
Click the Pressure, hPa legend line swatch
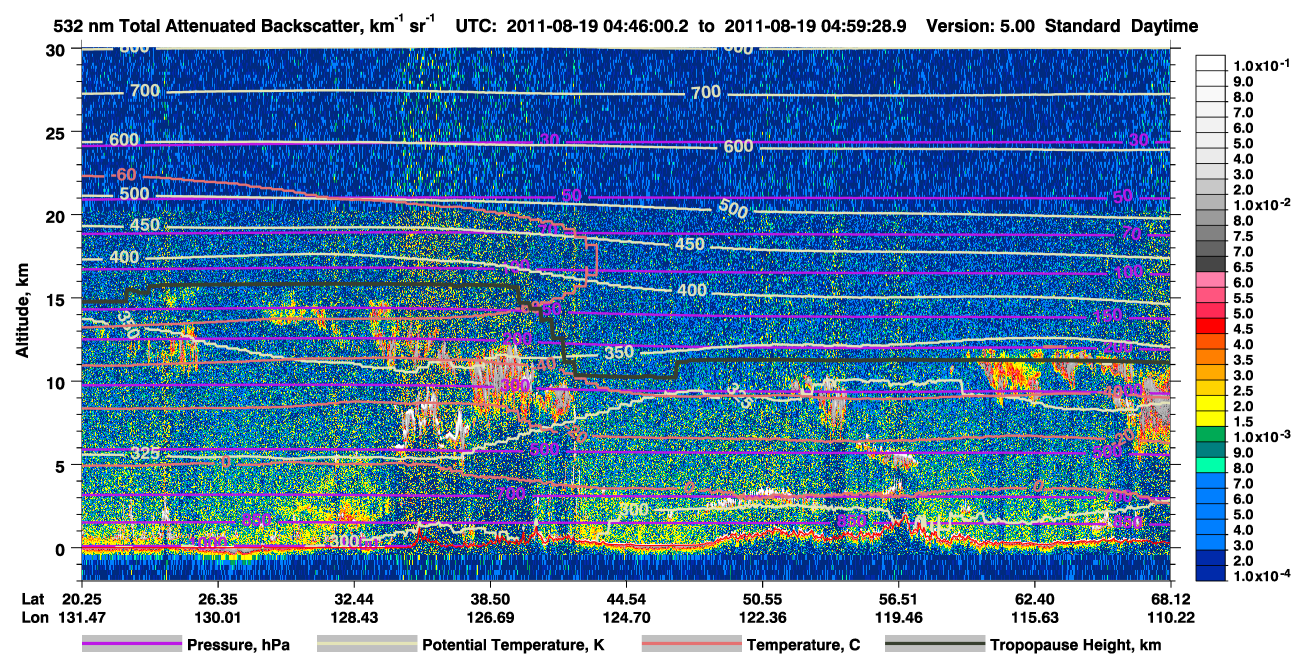click(130, 645)
